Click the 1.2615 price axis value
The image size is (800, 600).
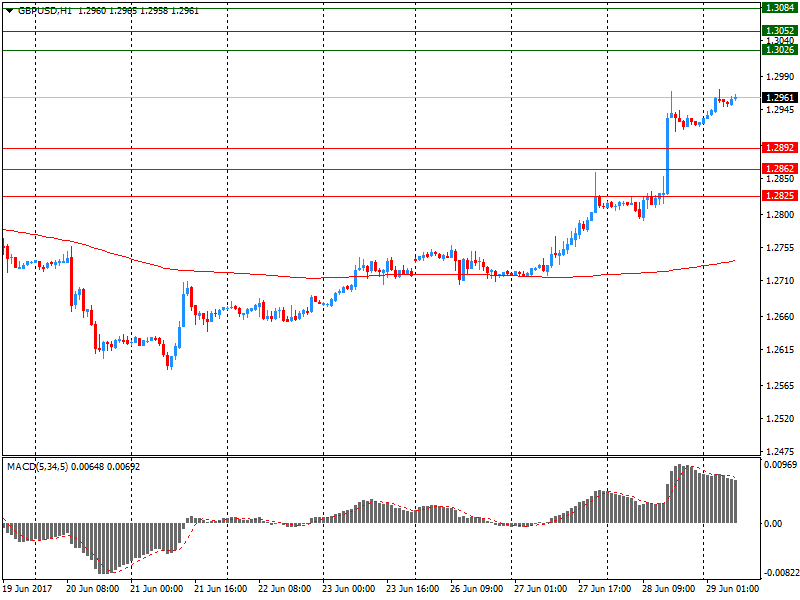tap(780, 350)
